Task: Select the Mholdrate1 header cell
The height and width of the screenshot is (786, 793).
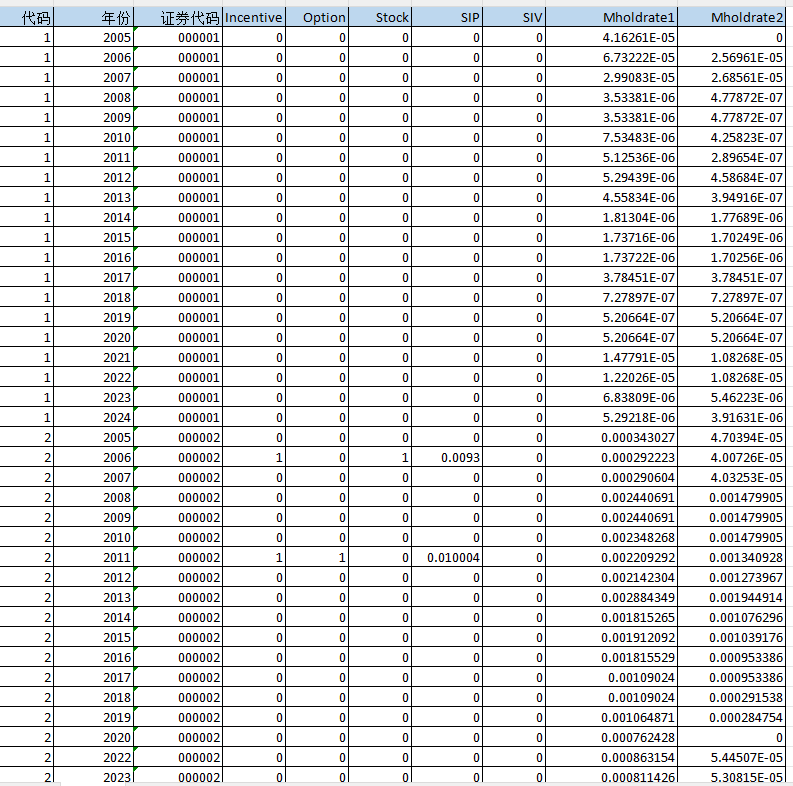Action: point(615,17)
